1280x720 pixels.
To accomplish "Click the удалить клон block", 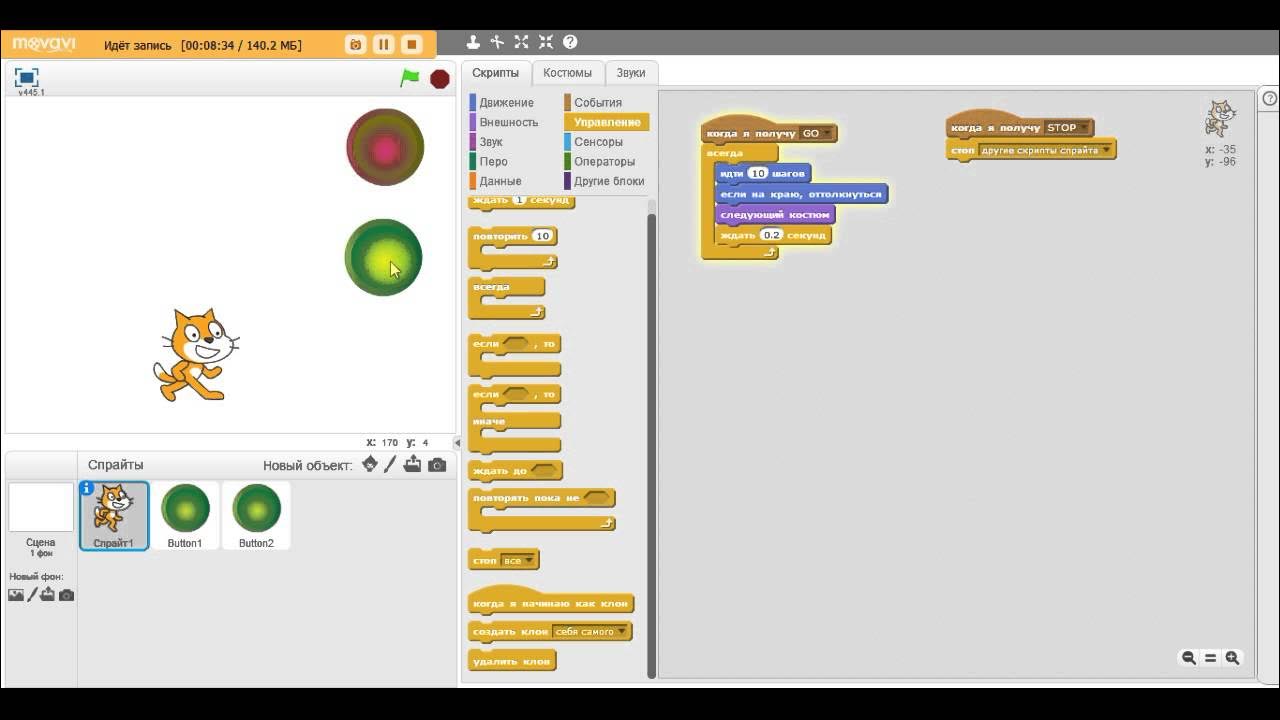I will 511,661.
